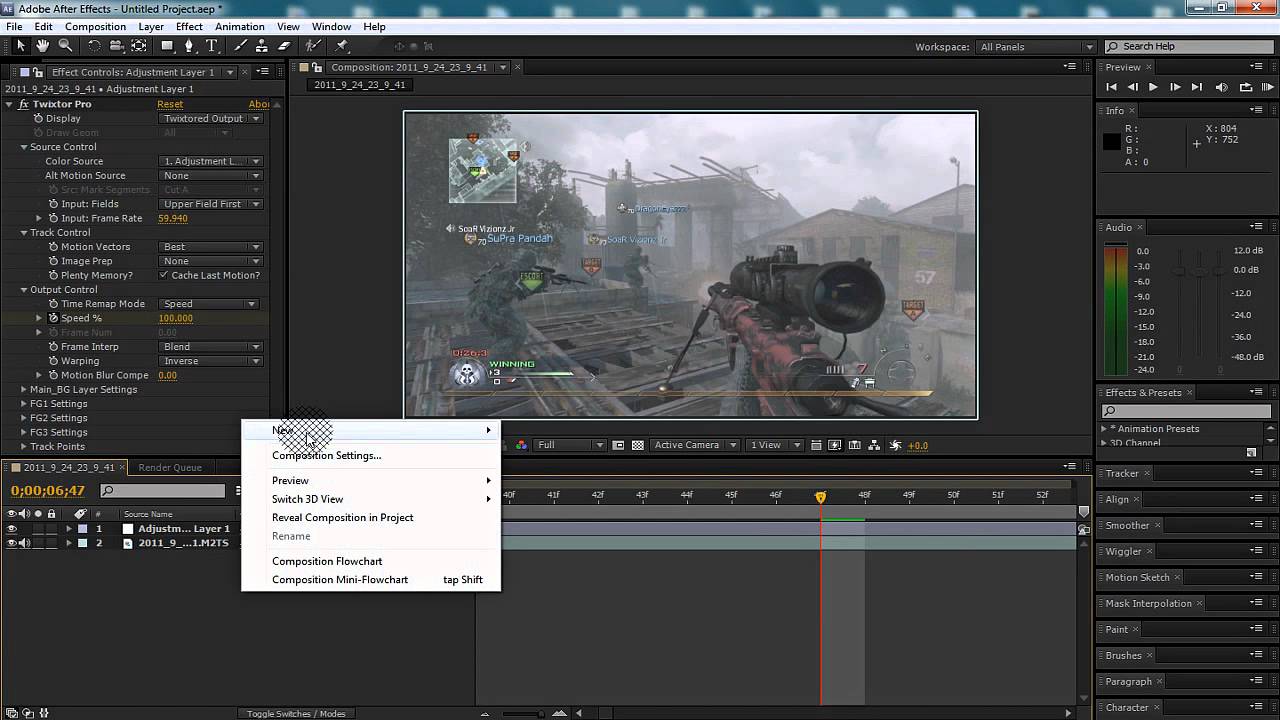Click the Speed % value 100.000
The width and height of the screenshot is (1280, 720).
pyautogui.click(x=176, y=318)
